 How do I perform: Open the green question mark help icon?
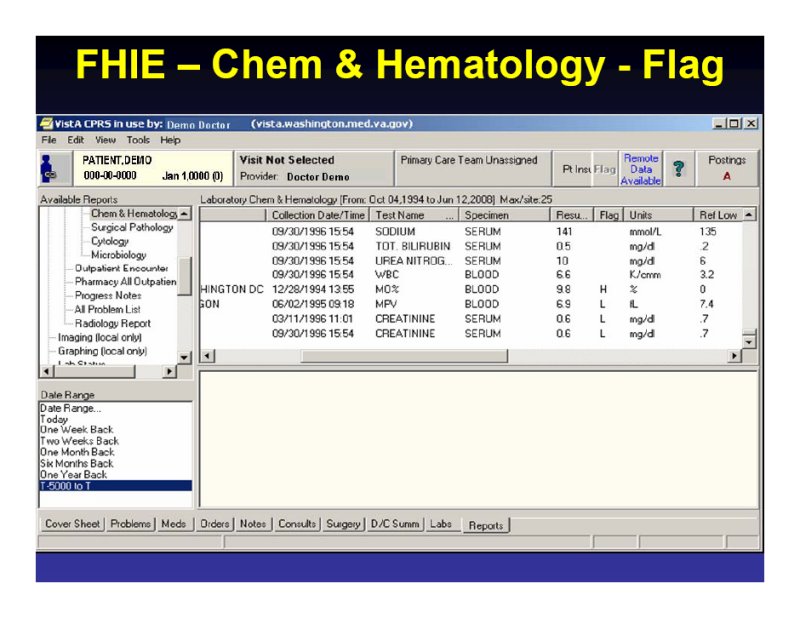click(678, 168)
